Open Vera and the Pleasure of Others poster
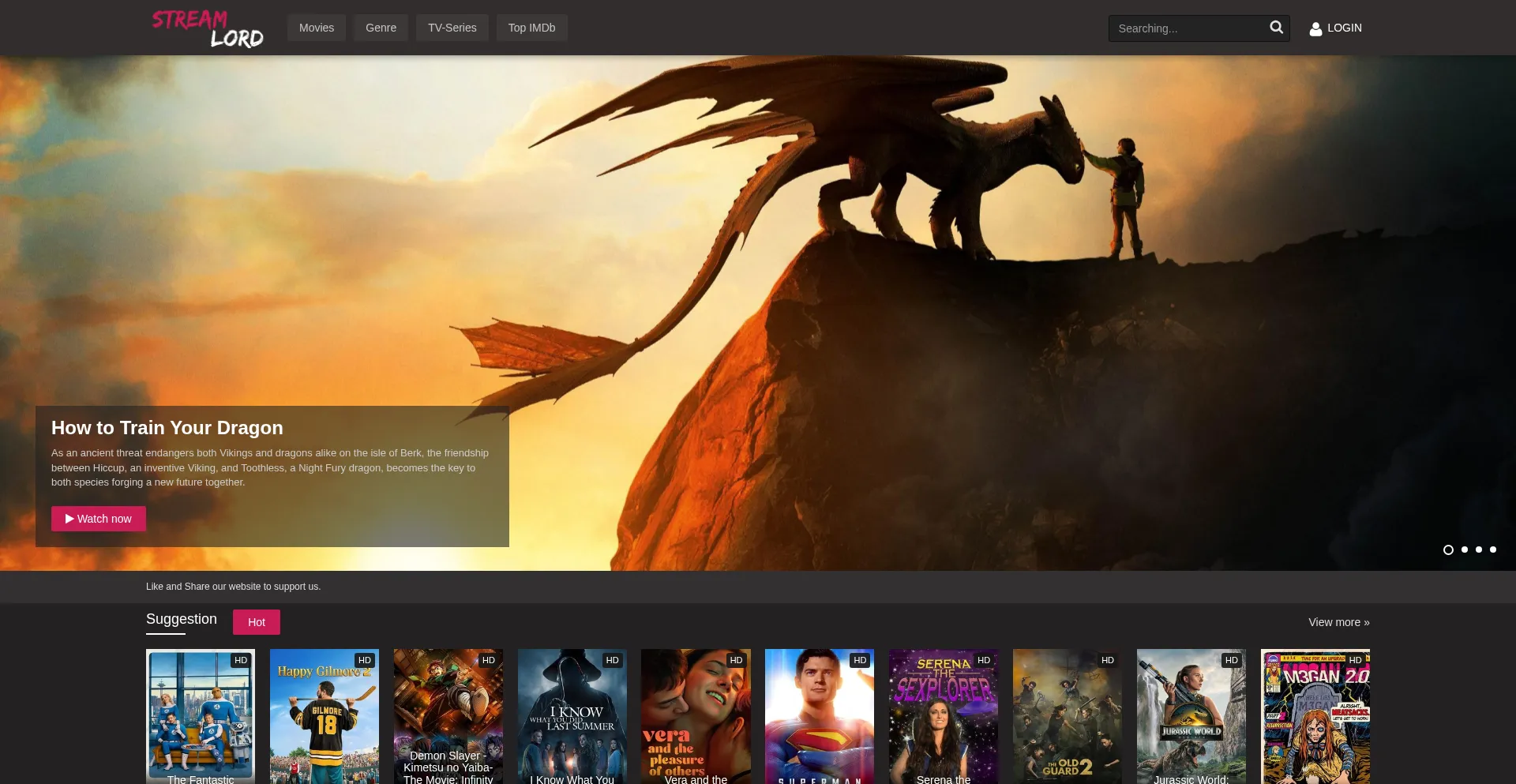This screenshot has width=1516, height=784. pyautogui.click(x=696, y=717)
